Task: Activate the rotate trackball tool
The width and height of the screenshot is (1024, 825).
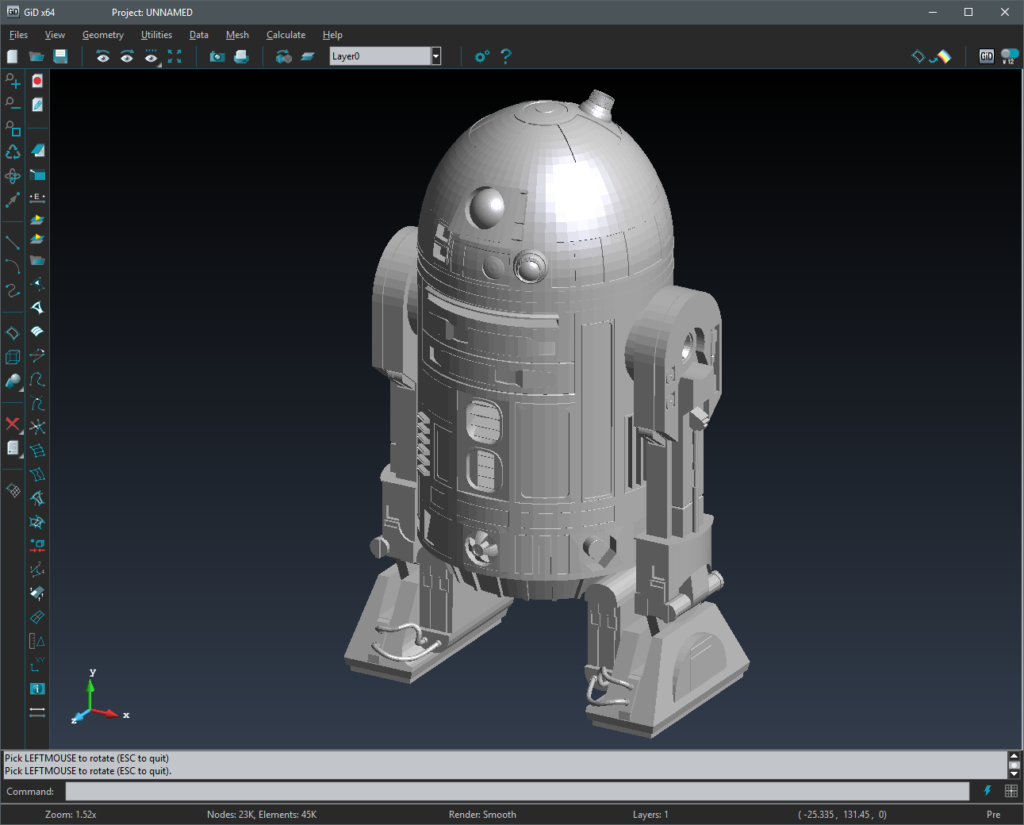Action: click(x=12, y=176)
